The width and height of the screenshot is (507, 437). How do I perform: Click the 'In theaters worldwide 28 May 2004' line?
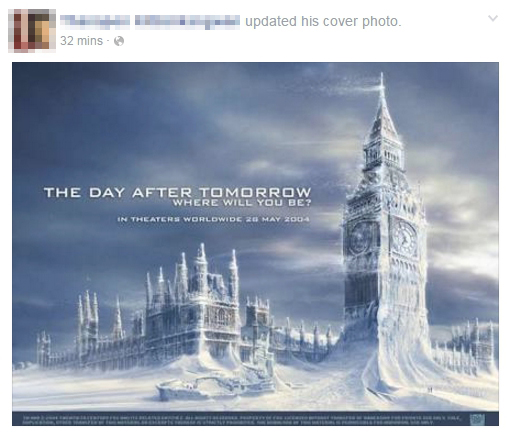(213, 219)
